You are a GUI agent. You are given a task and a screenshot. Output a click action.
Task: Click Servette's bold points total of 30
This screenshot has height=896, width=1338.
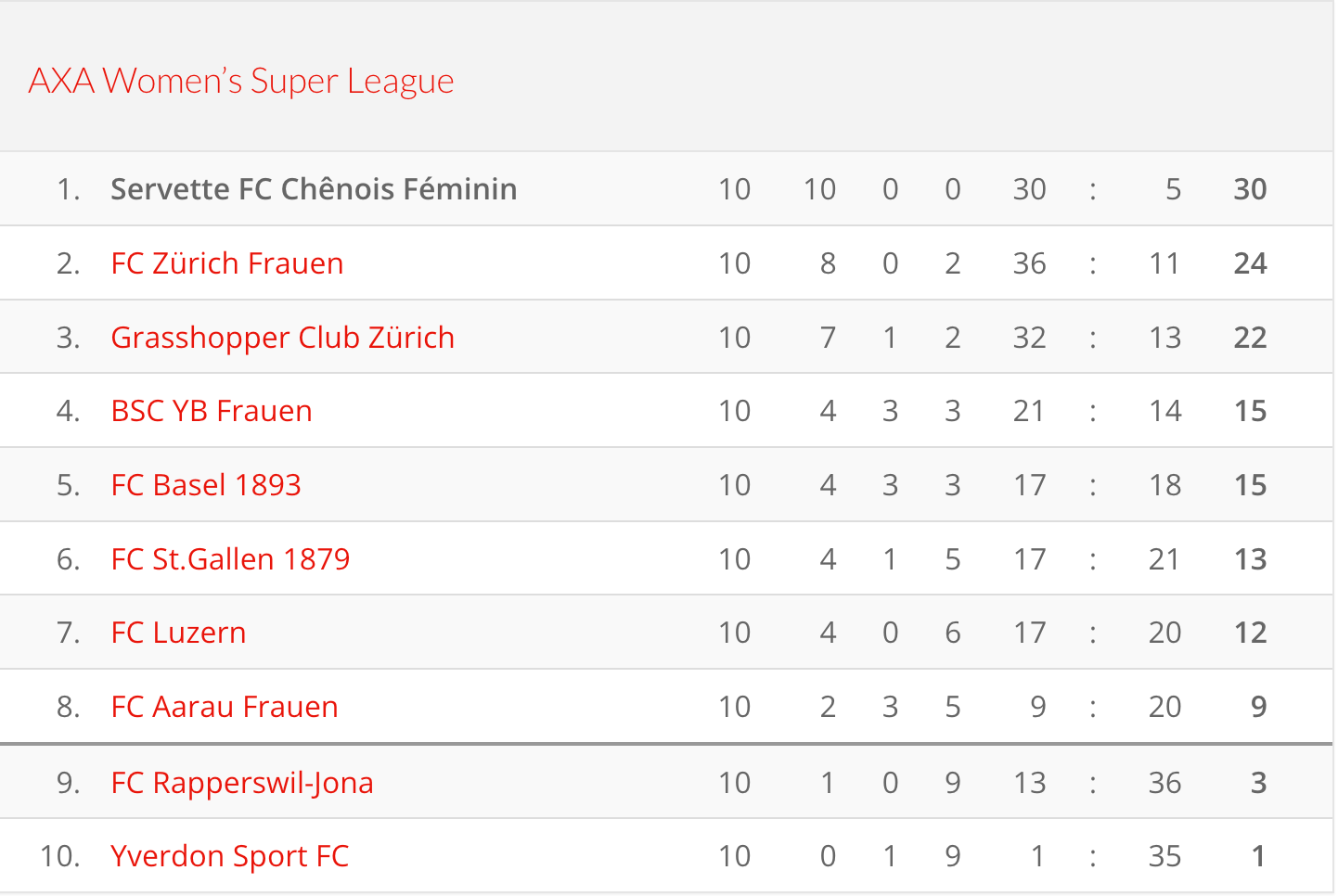click(1250, 189)
